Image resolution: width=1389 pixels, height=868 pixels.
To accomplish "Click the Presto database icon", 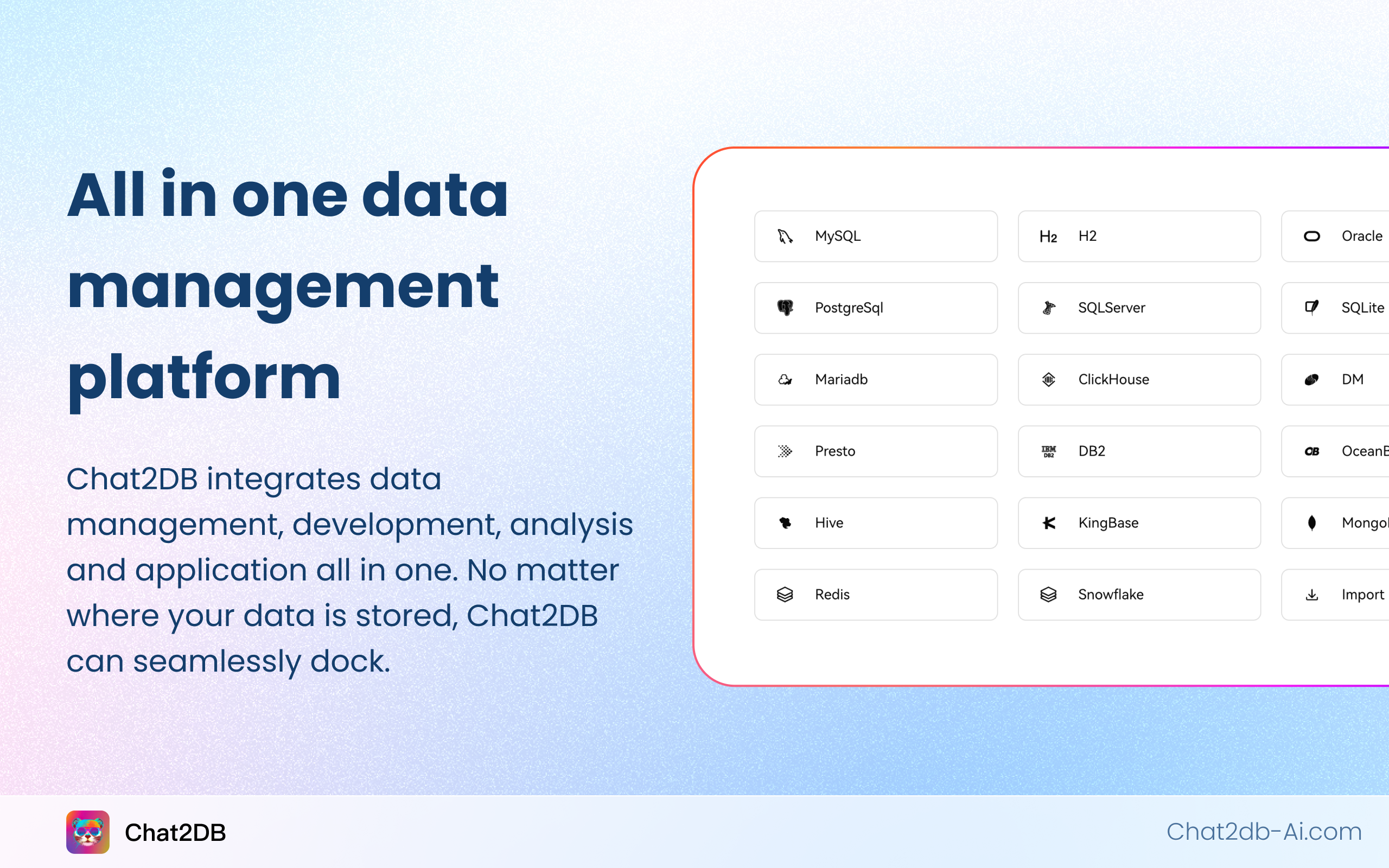I will [x=785, y=450].
